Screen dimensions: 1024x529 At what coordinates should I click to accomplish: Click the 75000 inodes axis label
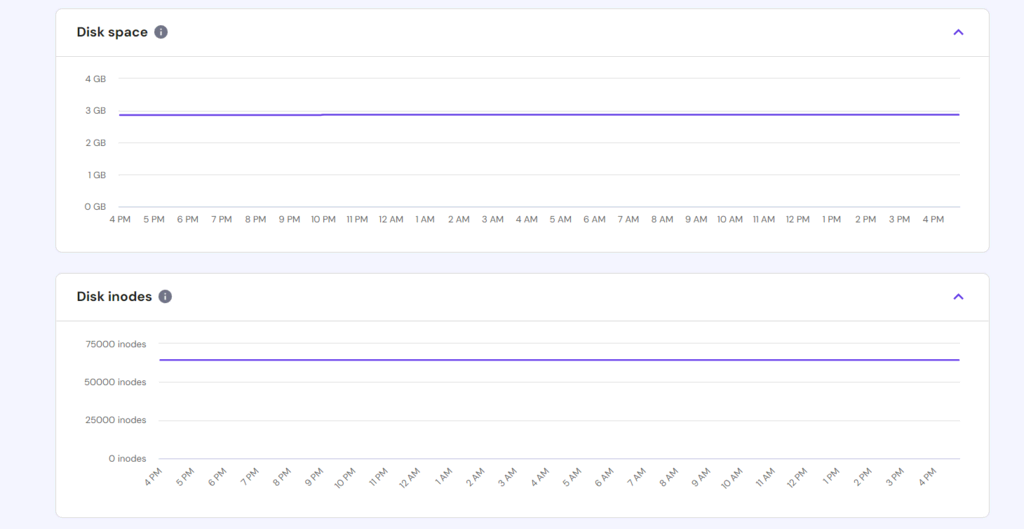tap(116, 344)
